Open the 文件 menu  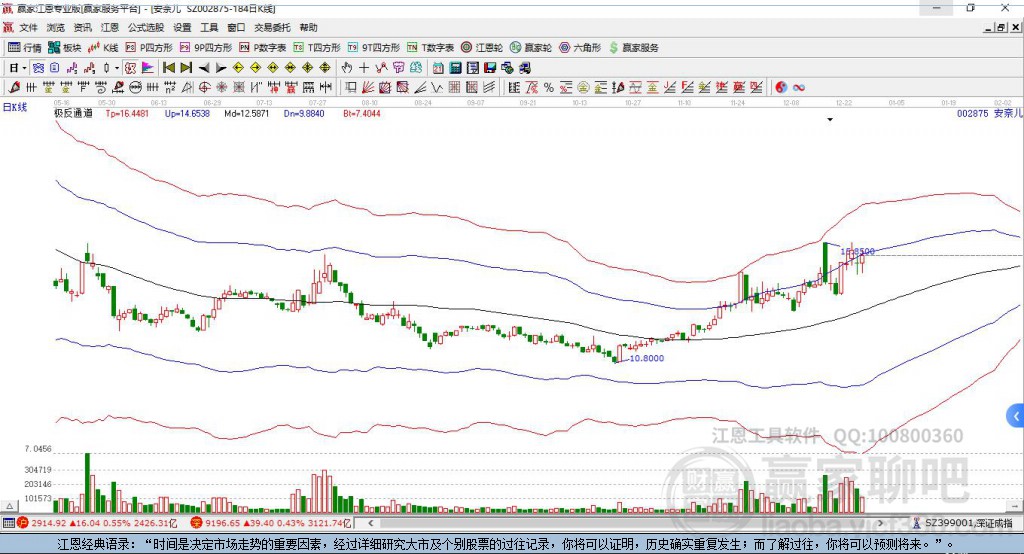pyautogui.click(x=28, y=27)
